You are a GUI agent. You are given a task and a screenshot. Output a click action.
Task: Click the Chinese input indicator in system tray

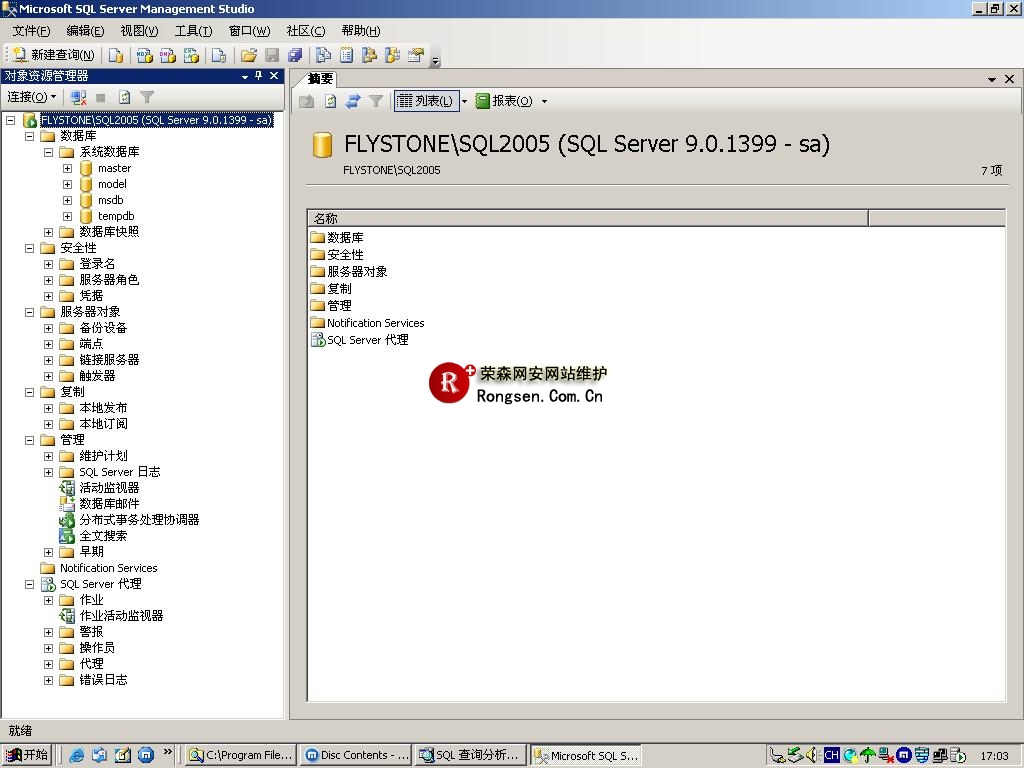click(x=832, y=755)
